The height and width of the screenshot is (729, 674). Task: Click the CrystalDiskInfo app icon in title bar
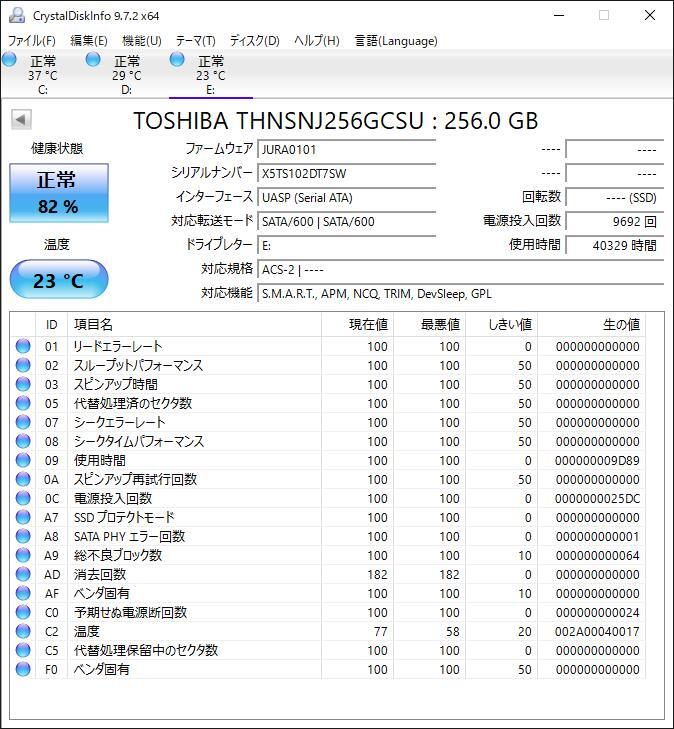17,15
